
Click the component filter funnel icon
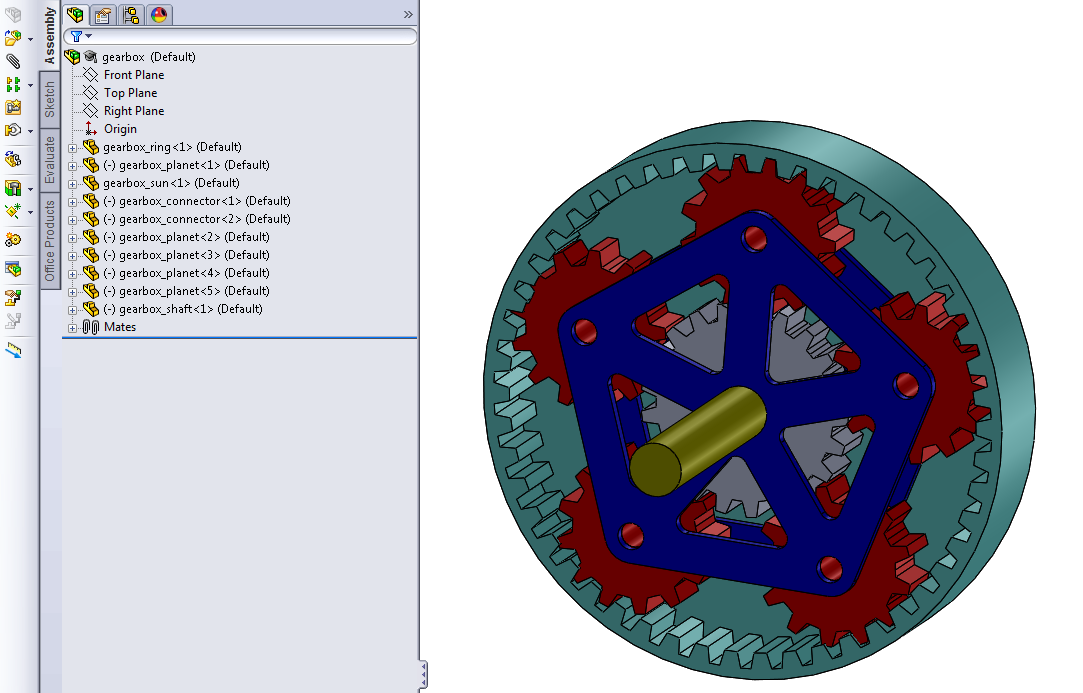click(77, 36)
